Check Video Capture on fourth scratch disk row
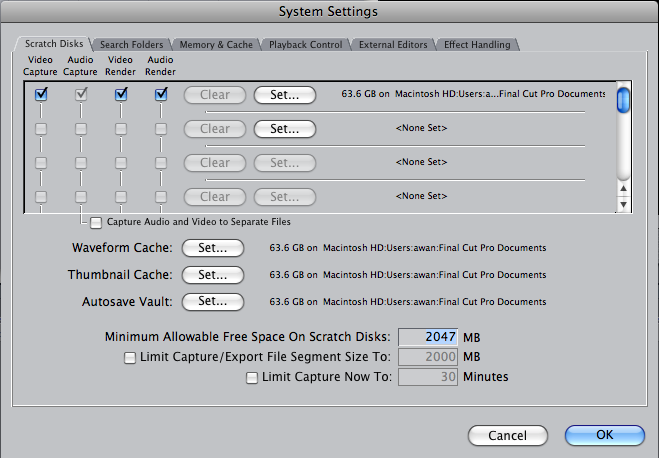This screenshot has width=659, height=458. click(x=41, y=197)
